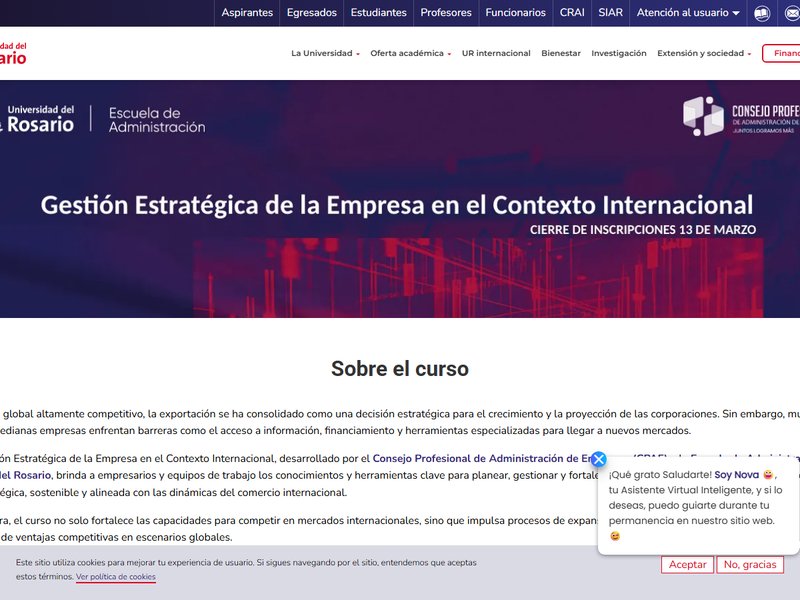Screen dimensions: 800x600
Task: Click Universidad del Rosario banner logo
Action: tap(37, 119)
